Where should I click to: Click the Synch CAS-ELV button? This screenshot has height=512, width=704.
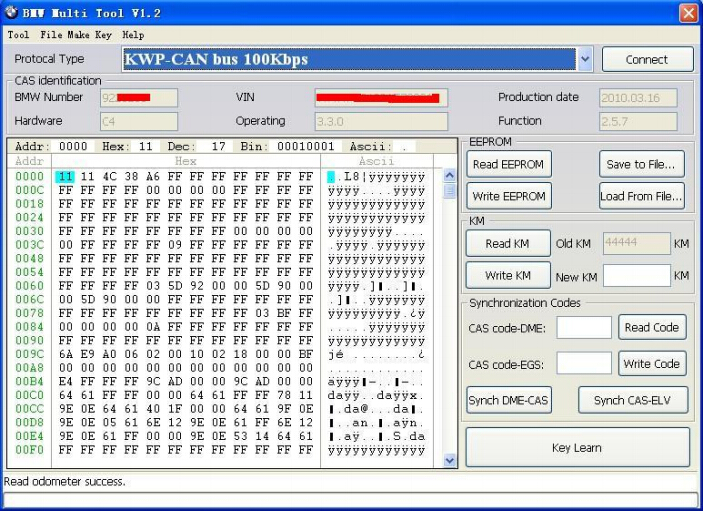(633, 400)
